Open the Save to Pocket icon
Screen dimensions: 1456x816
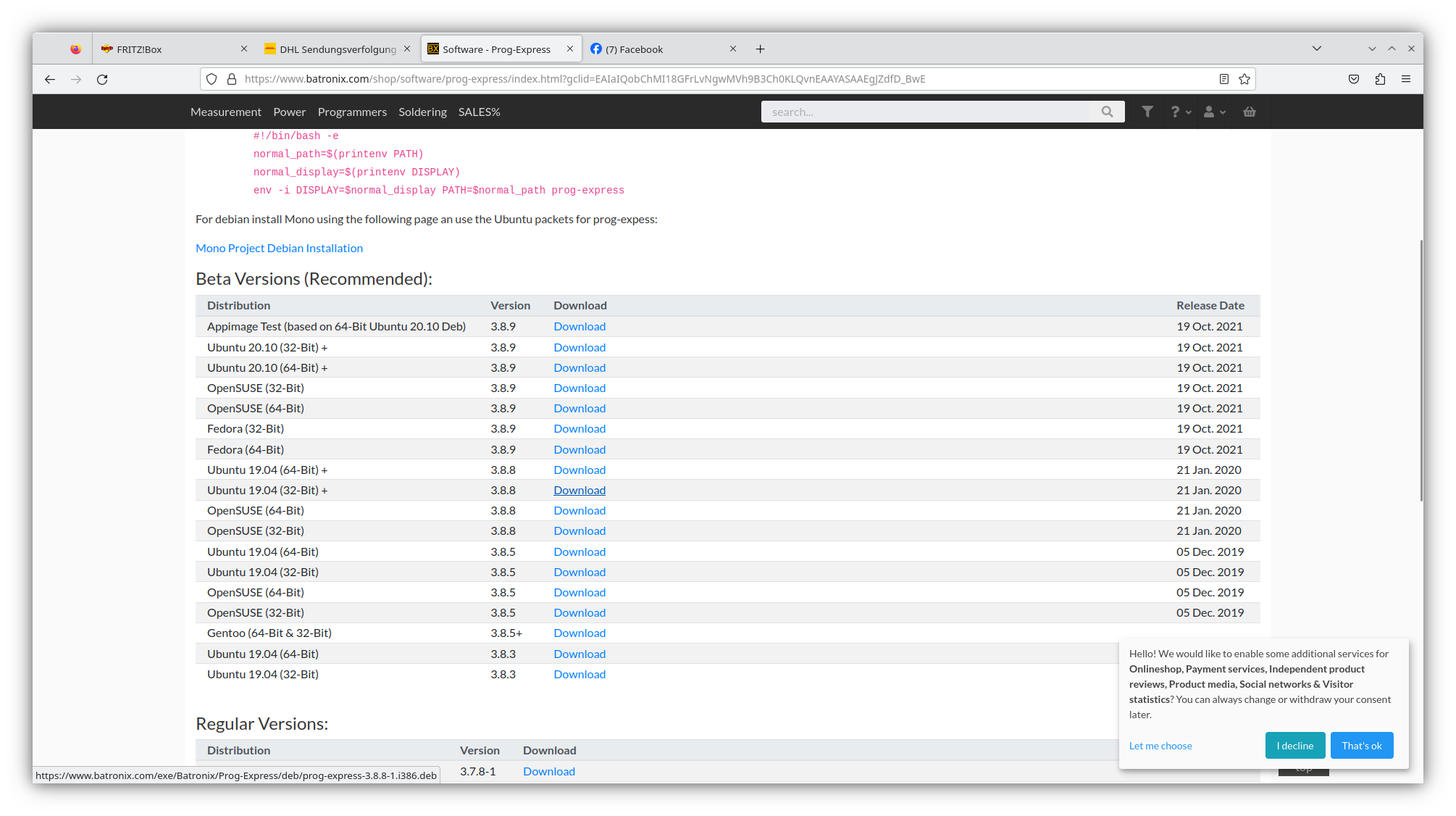1354,80
